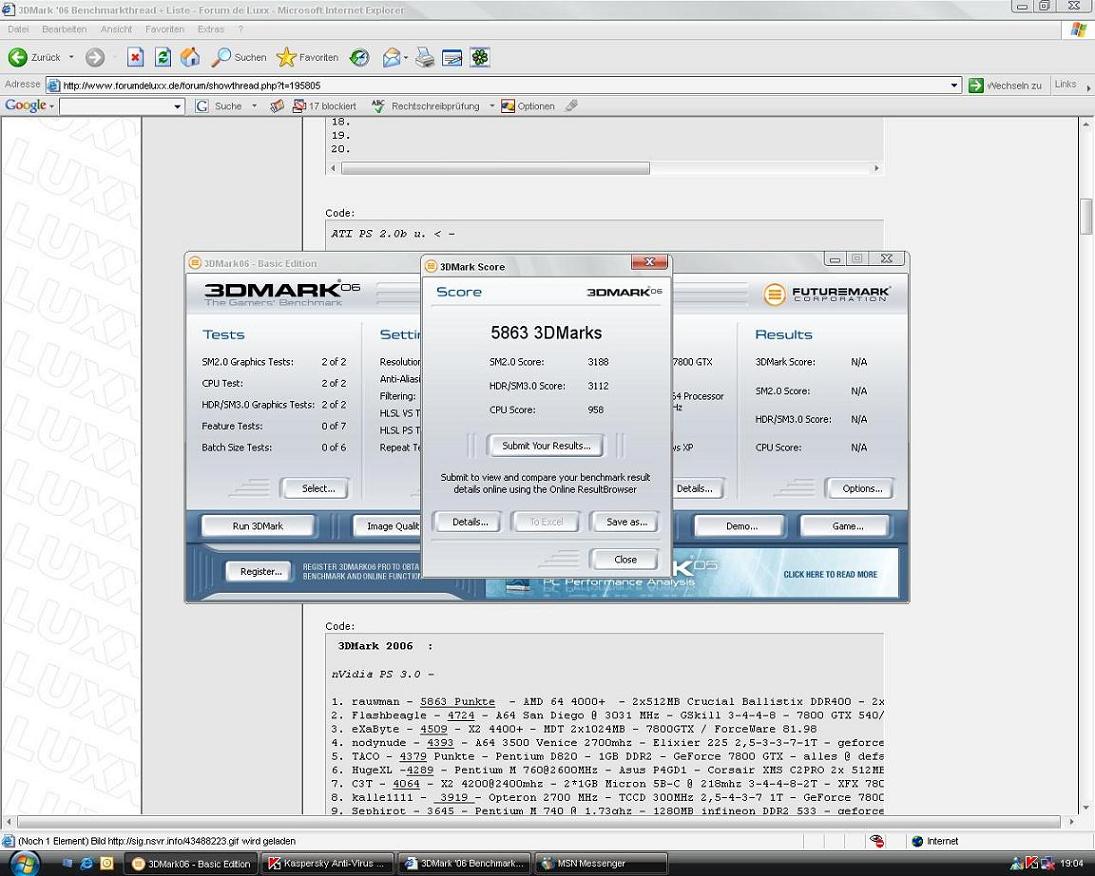
Task: Open the Favoriten menu
Action: pos(165,29)
